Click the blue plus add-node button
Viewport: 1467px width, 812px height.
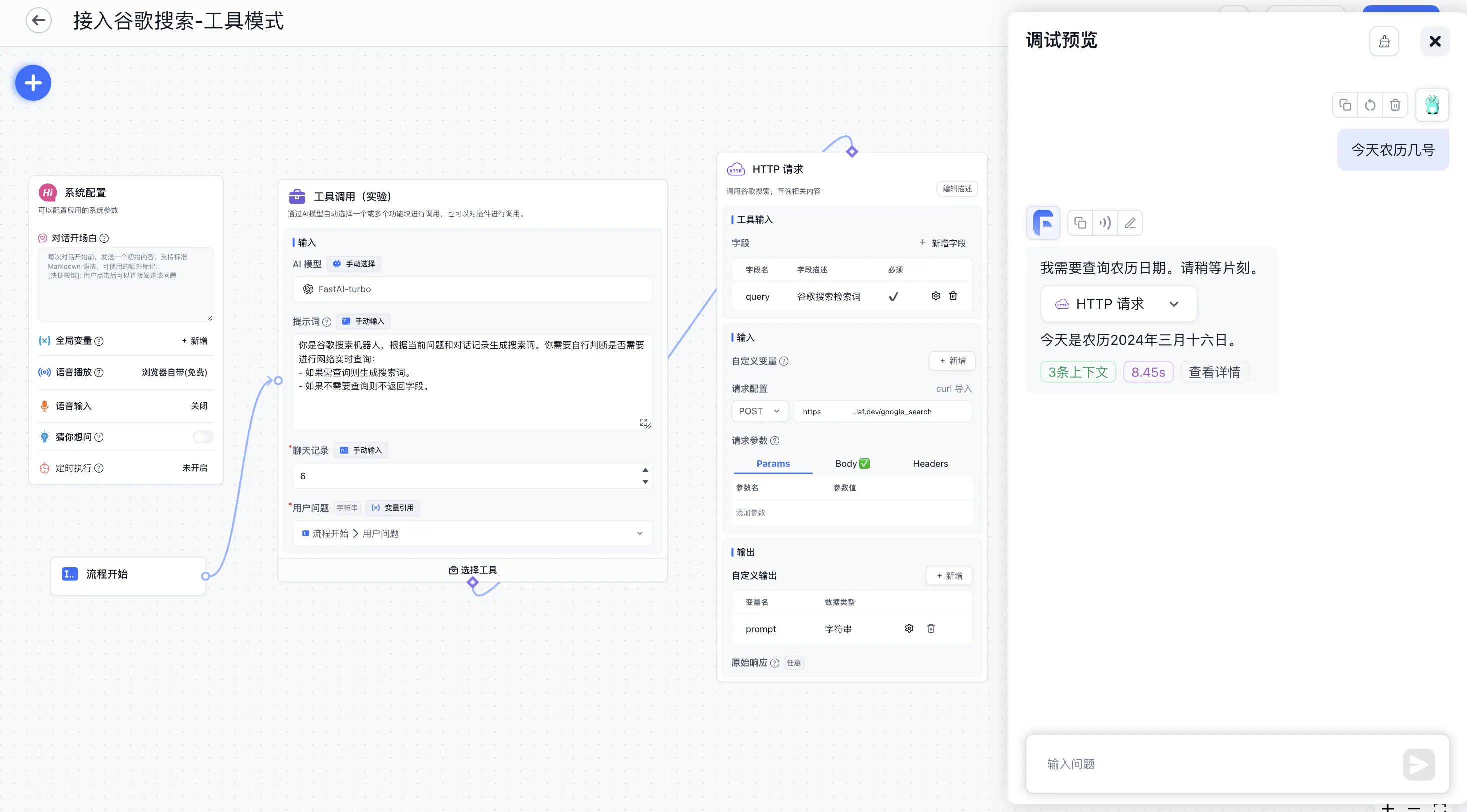click(33, 83)
